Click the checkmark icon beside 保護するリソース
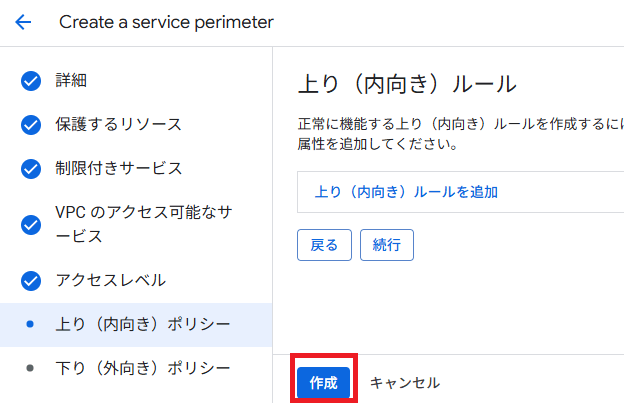This screenshot has height=403, width=624. click(x=31, y=125)
